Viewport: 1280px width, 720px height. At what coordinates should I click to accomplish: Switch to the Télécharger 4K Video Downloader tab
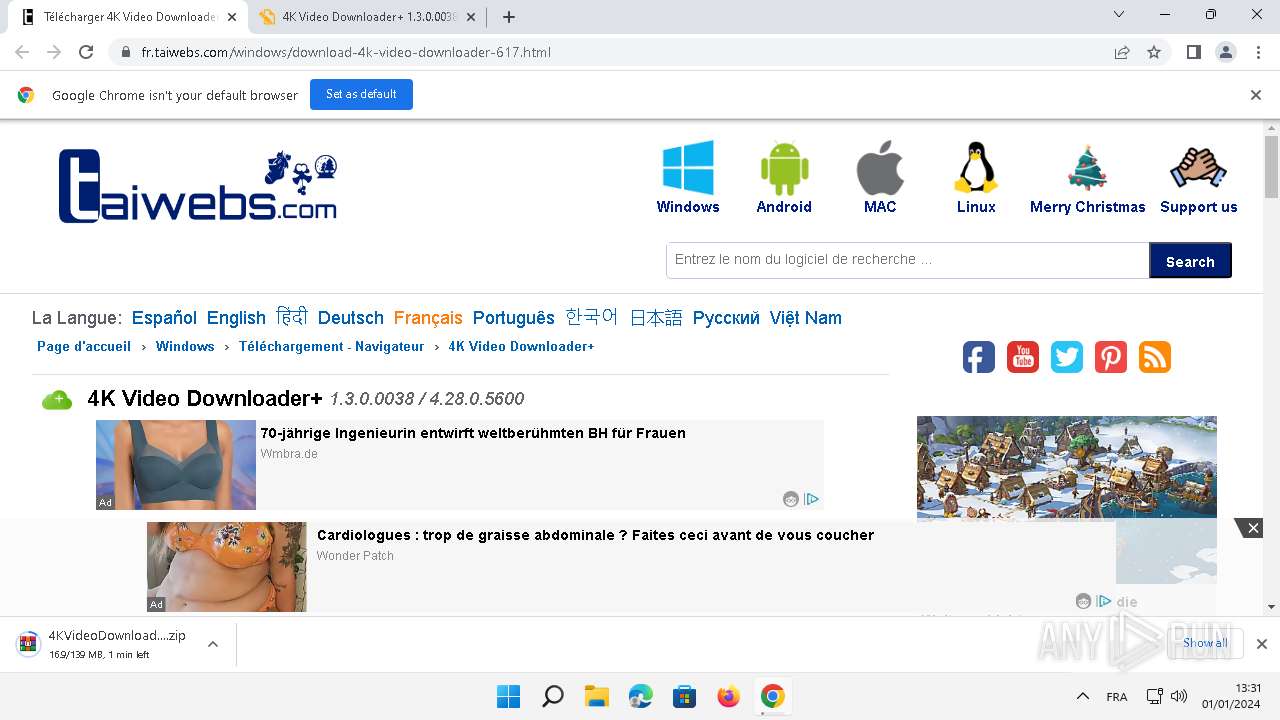[130, 17]
